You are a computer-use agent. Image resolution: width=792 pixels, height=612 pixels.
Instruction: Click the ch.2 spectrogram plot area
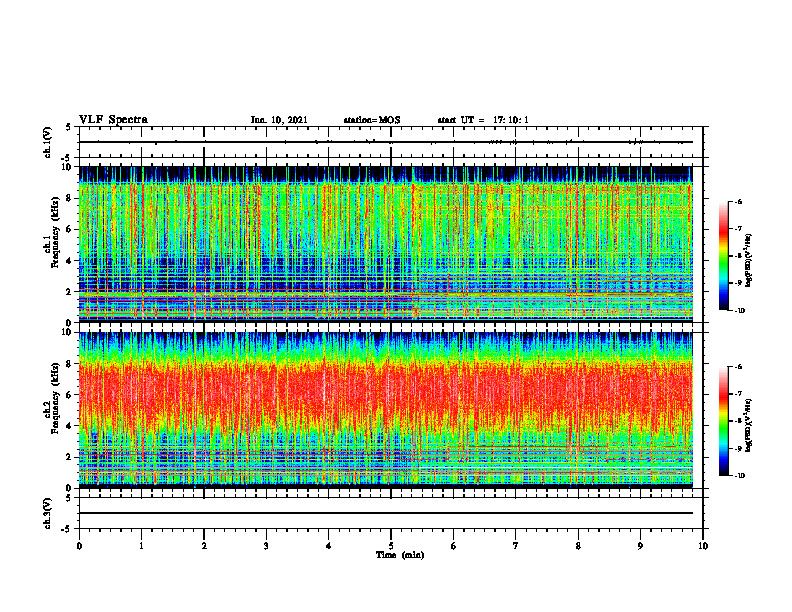[386, 410]
